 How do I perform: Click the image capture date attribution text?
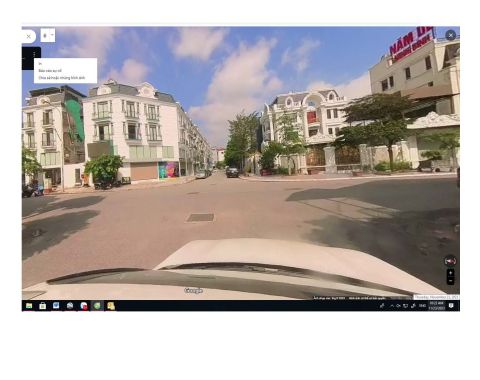tap(329, 298)
